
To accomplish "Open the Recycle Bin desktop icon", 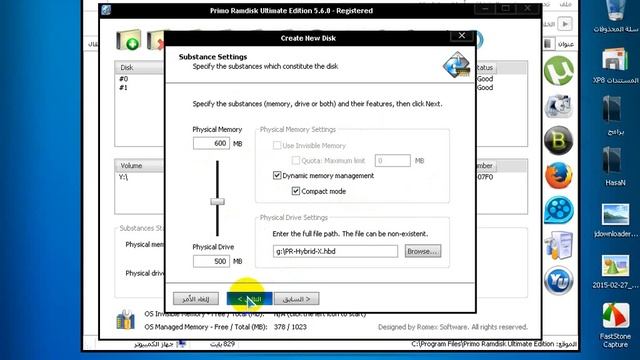I will coord(615,16).
